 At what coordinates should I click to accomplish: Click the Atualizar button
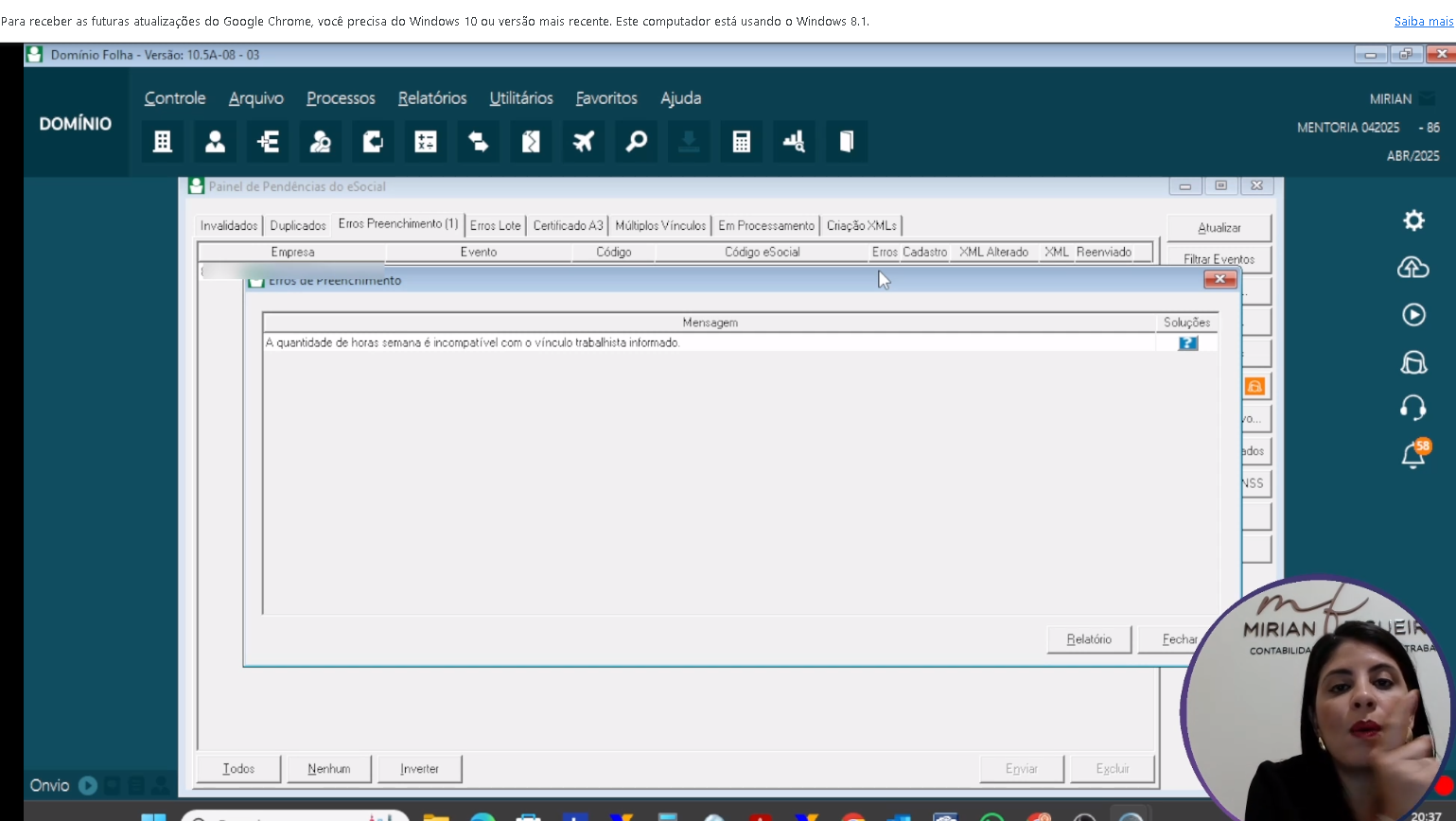tap(1219, 228)
